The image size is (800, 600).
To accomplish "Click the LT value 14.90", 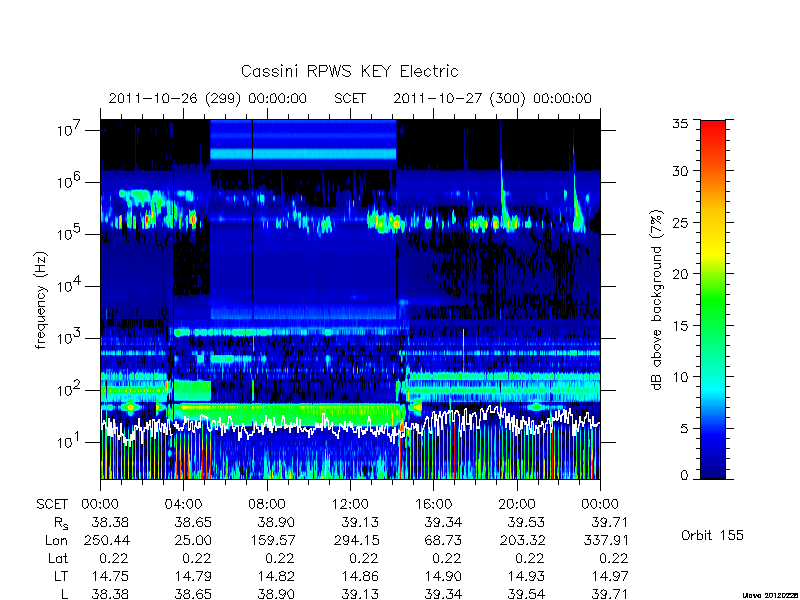I will (443, 576).
